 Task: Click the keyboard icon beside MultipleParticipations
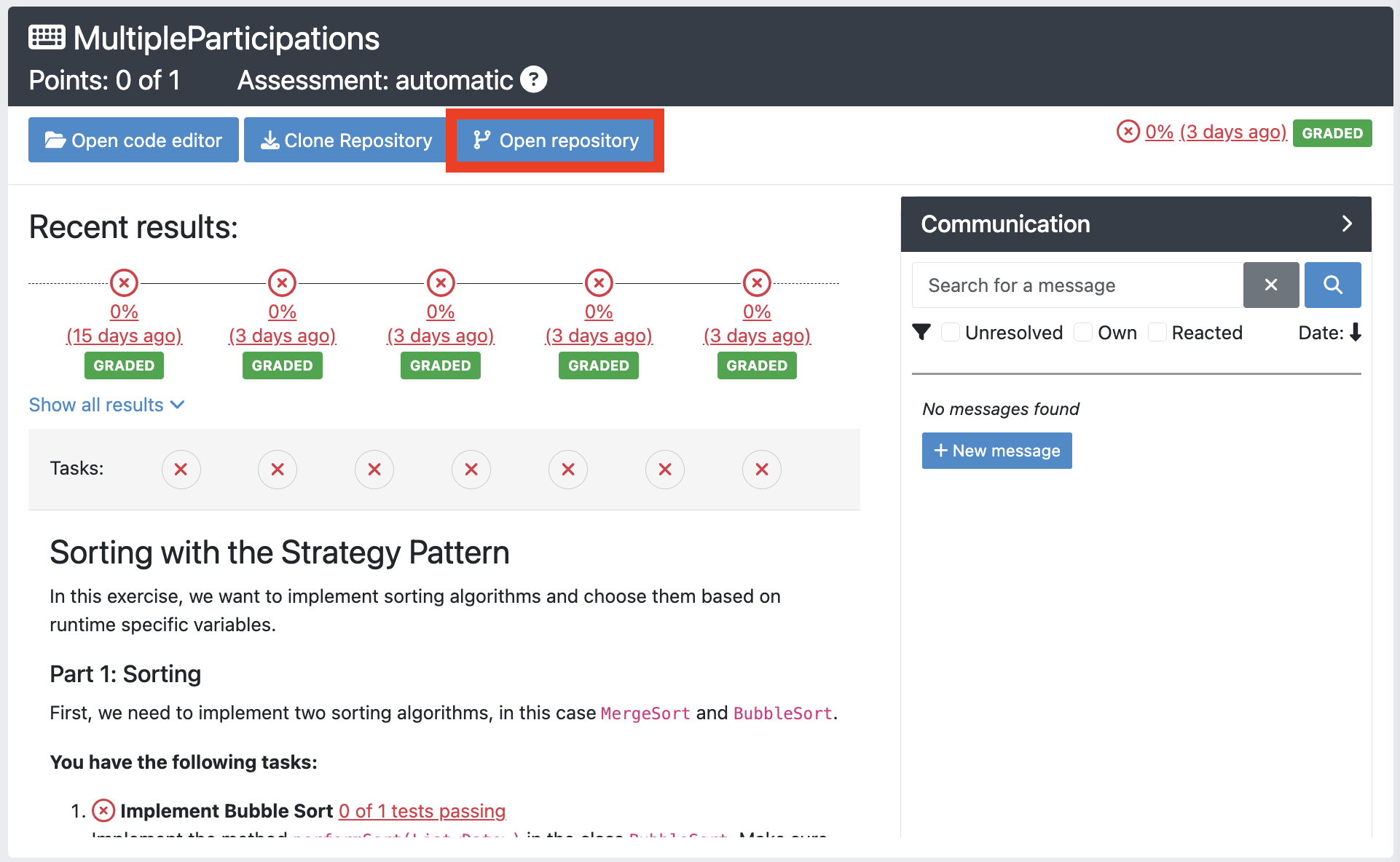pos(47,37)
